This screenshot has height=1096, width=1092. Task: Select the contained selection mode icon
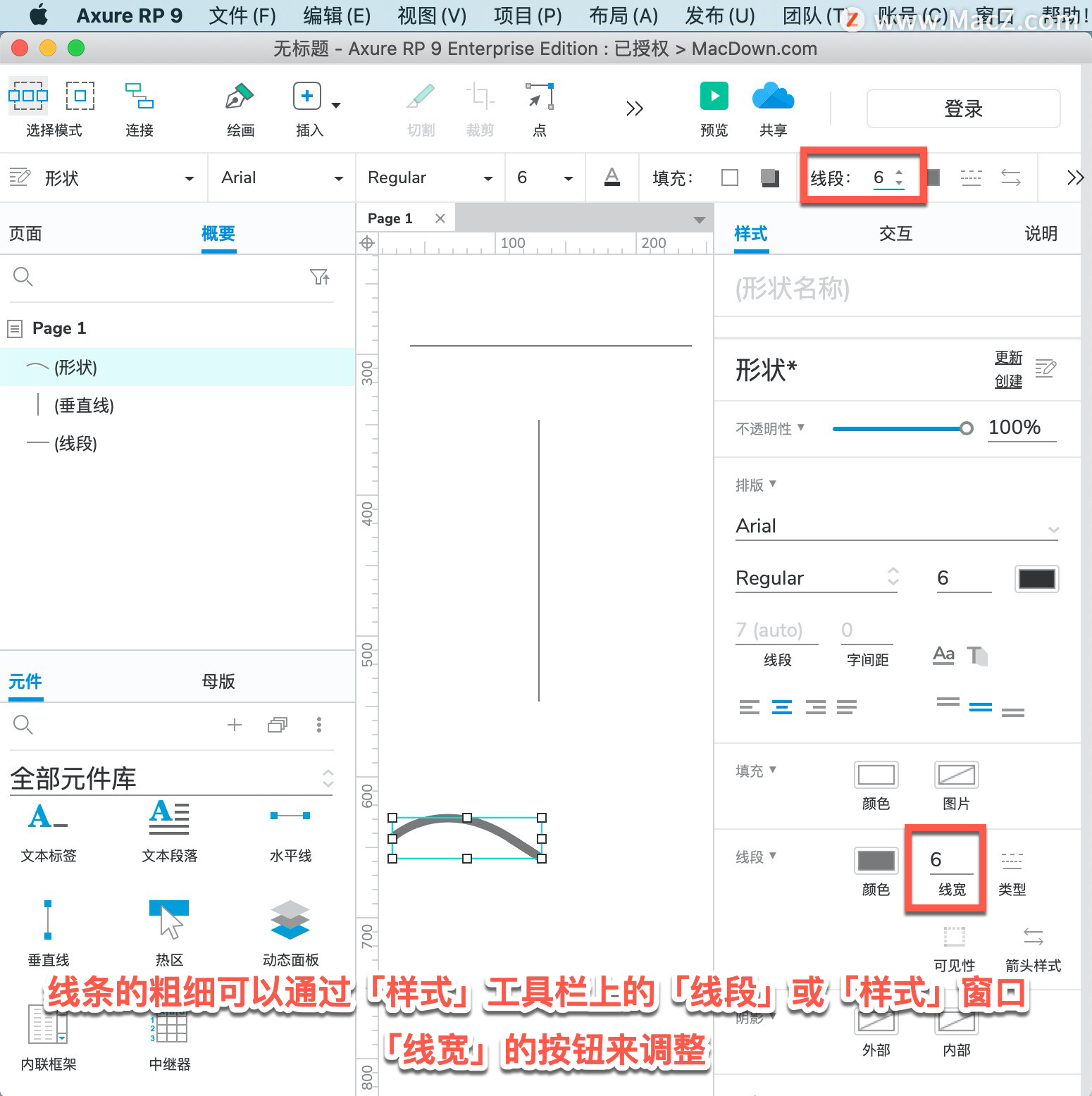(80, 96)
